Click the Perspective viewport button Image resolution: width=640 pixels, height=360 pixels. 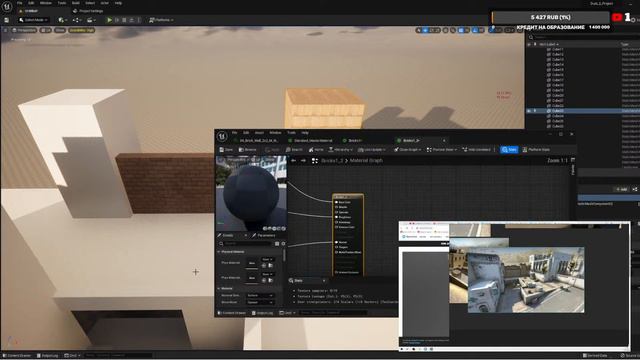pos(24,30)
